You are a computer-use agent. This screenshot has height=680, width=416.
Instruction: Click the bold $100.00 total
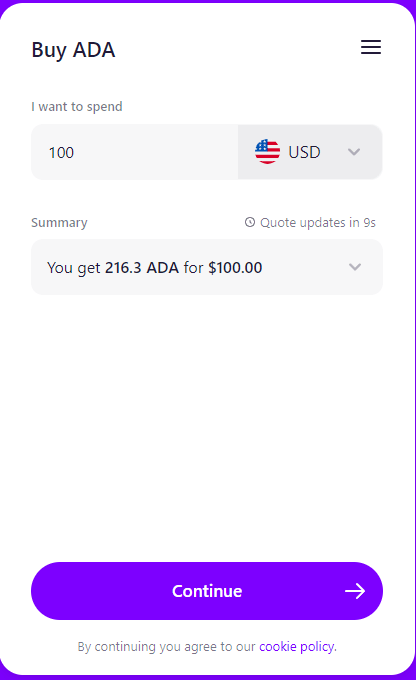(235, 268)
